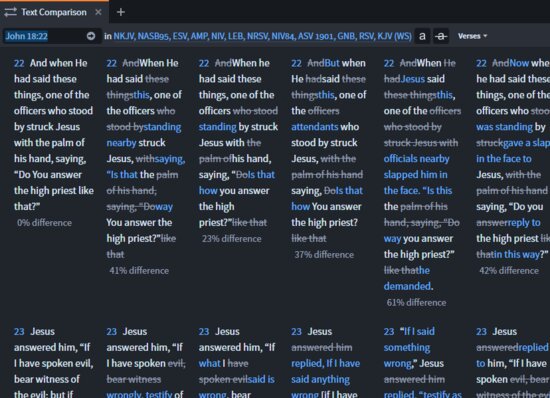Image resolution: width=550 pixels, height=398 pixels.
Task: Click the '37% difference' label
Action: (324, 255)
